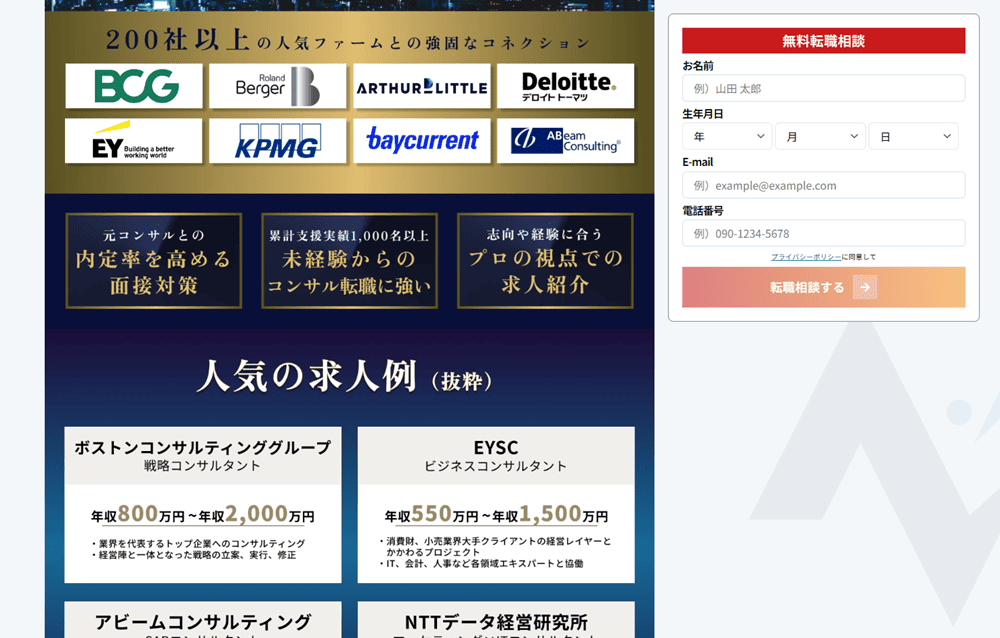Select the Arthur D. Little logo
Screen dimensions: 1000x638
421,86
